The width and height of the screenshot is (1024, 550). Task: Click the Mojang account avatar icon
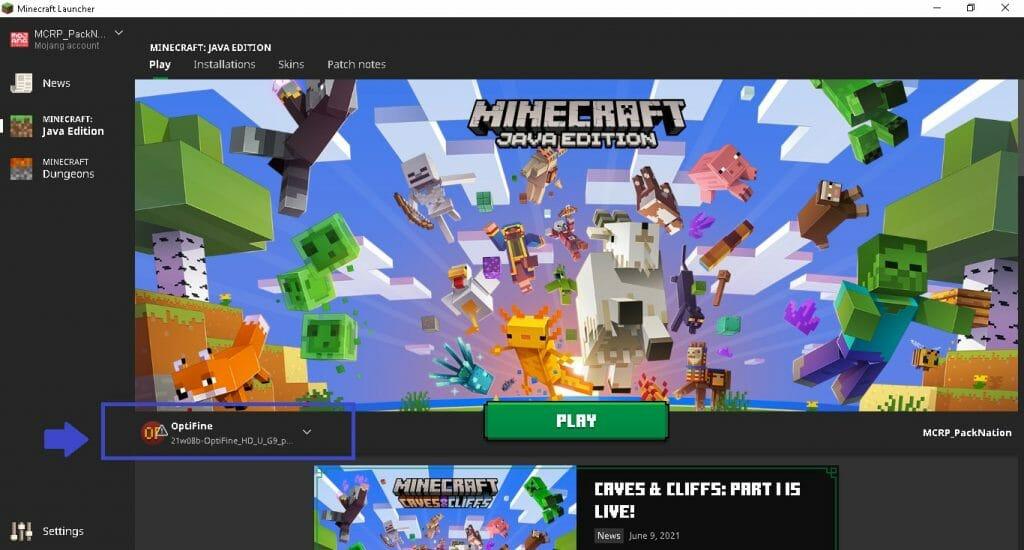[20, 39]
